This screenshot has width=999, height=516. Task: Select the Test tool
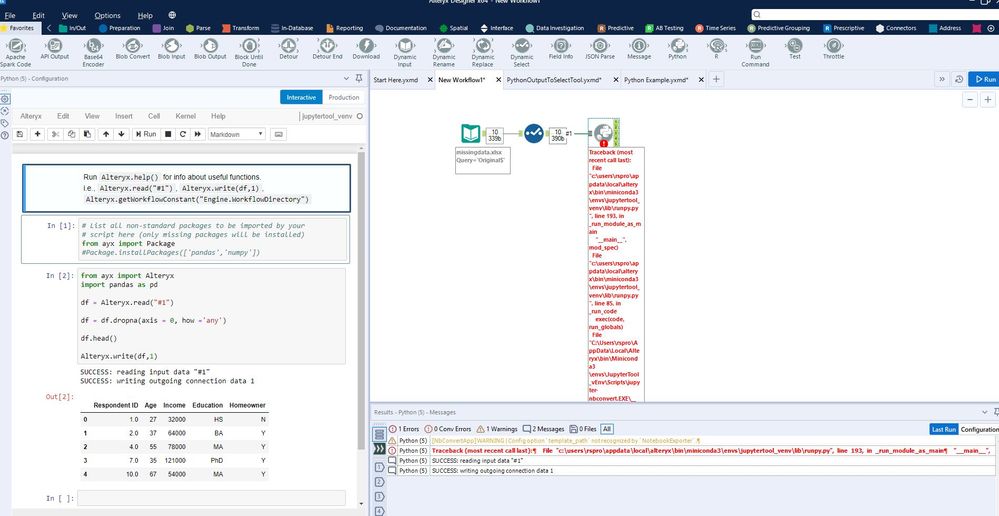click(794, 49)
